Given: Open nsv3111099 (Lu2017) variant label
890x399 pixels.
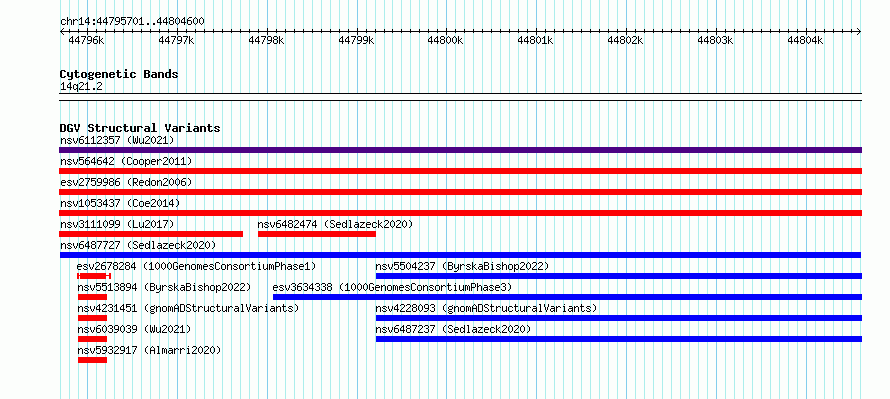Looking at the screenshot, I should click(x=117, y=224).
